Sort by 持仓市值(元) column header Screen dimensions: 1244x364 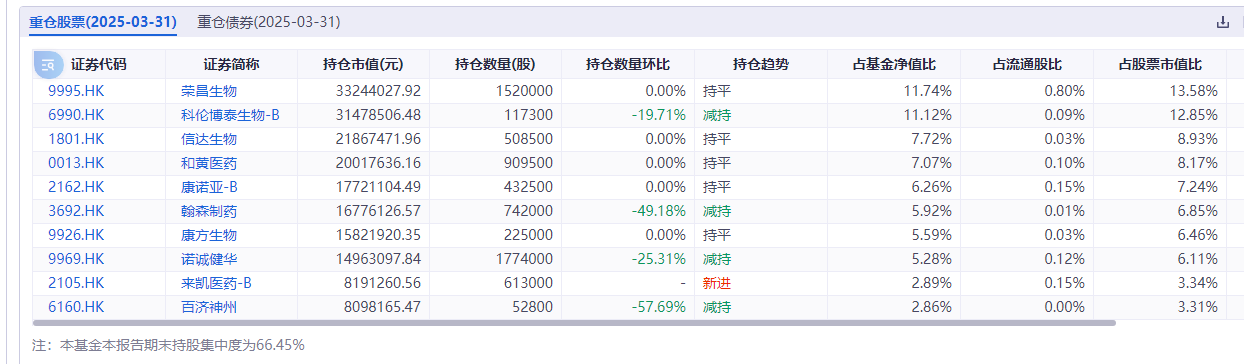(363, 65)
